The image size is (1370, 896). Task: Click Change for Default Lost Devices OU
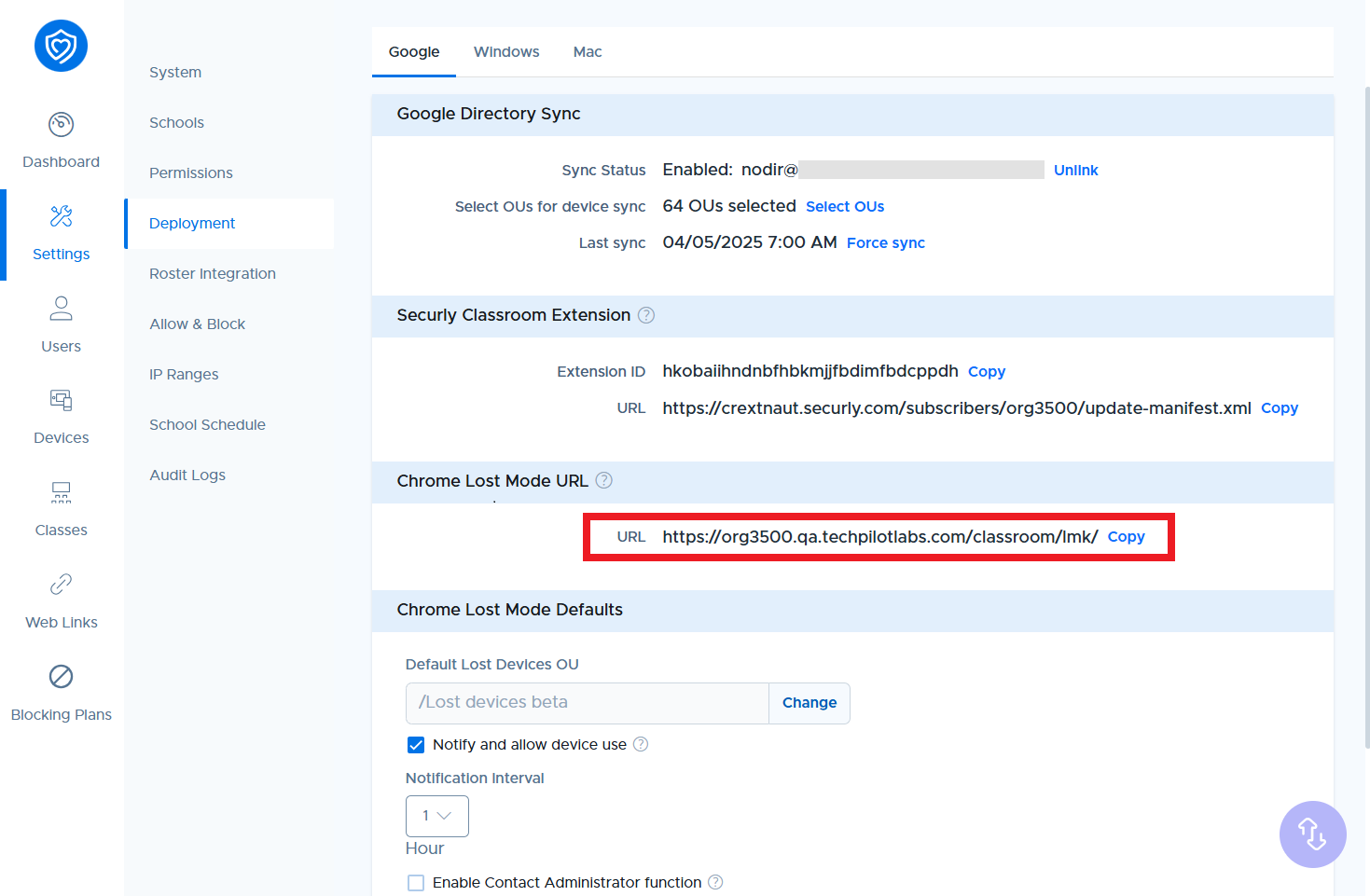810,703
